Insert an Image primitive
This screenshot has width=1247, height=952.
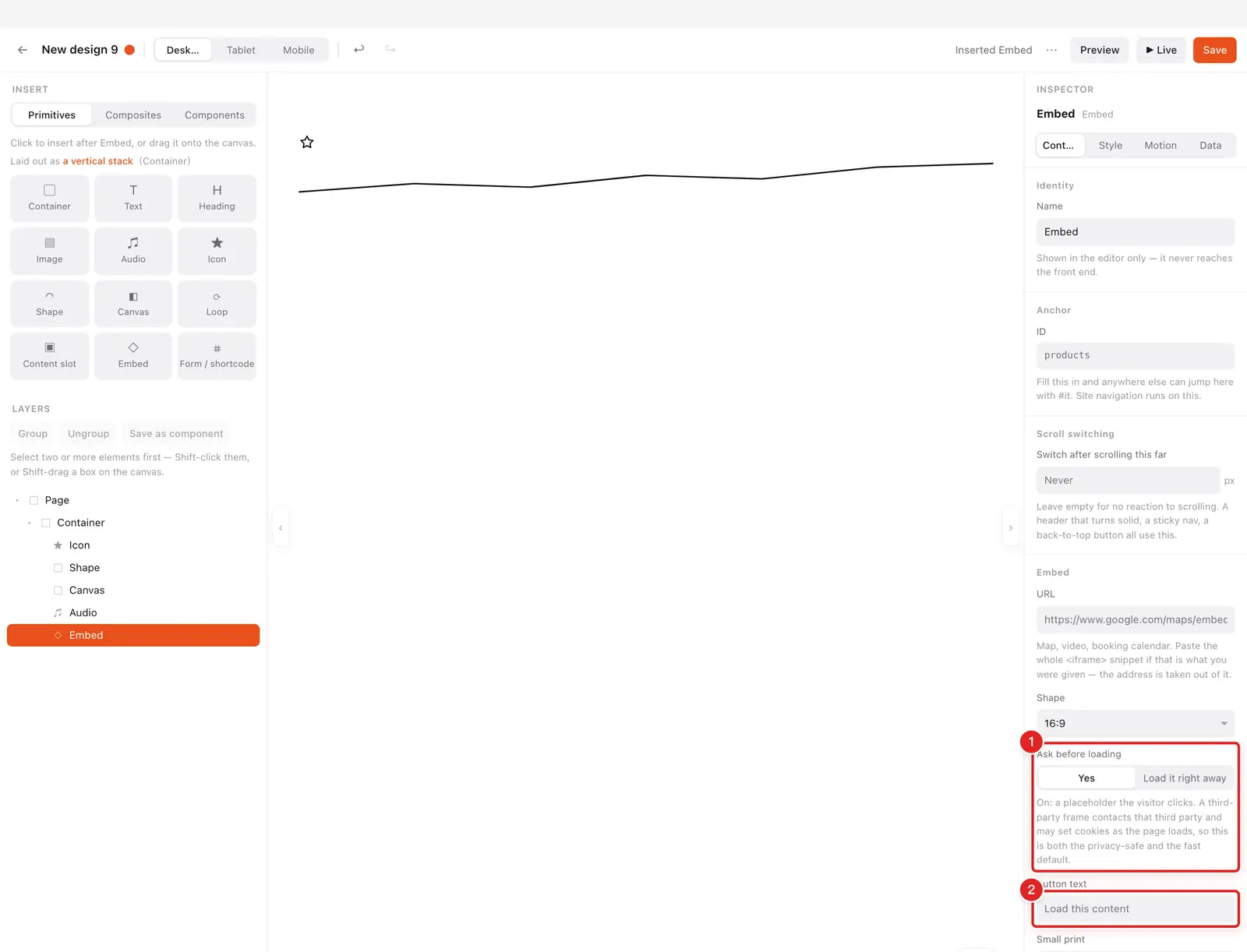pos(50,251)
